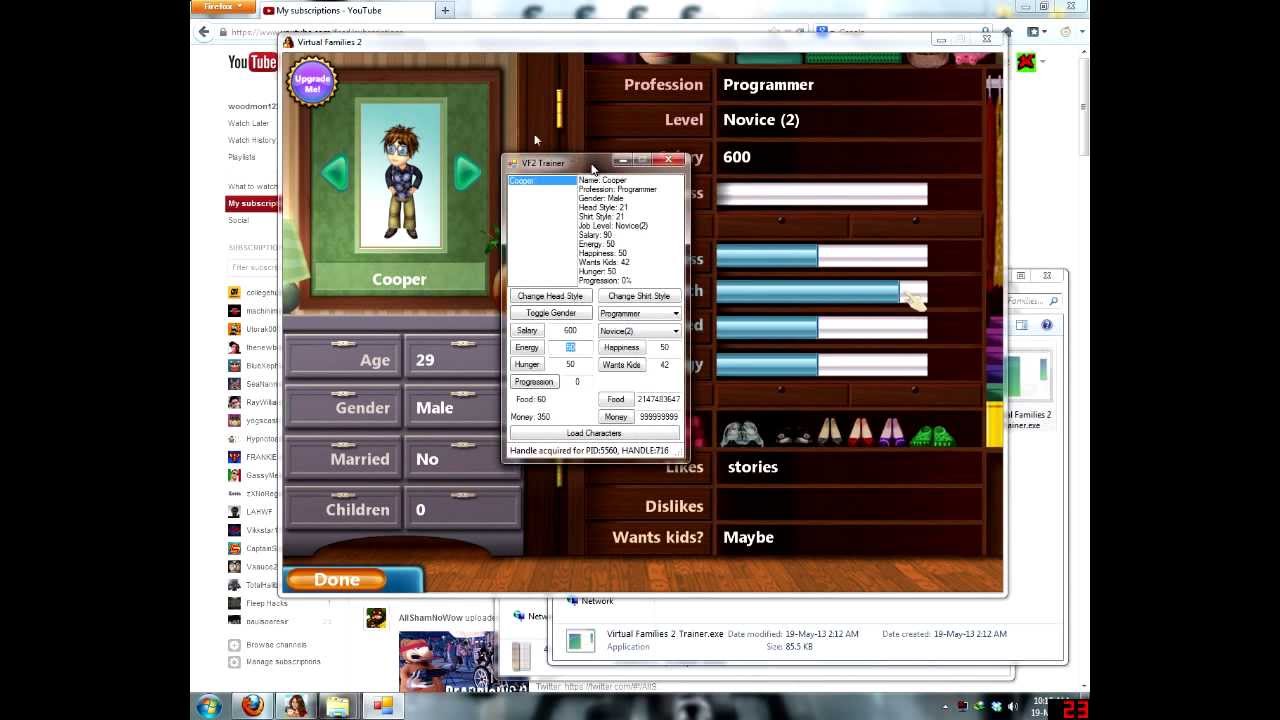This screenshot has height=720, width=1280.
Task: Select Cooper in trainer character list
Action: tap(542, 181)
